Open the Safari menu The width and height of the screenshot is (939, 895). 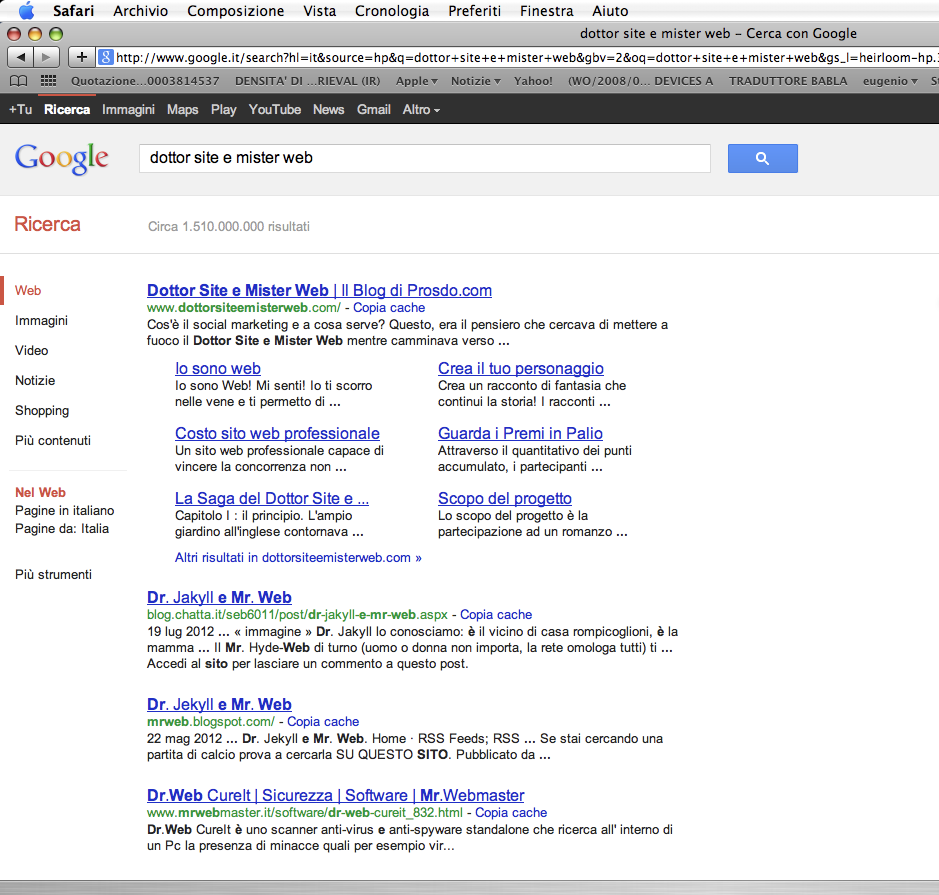pos(73,11)
